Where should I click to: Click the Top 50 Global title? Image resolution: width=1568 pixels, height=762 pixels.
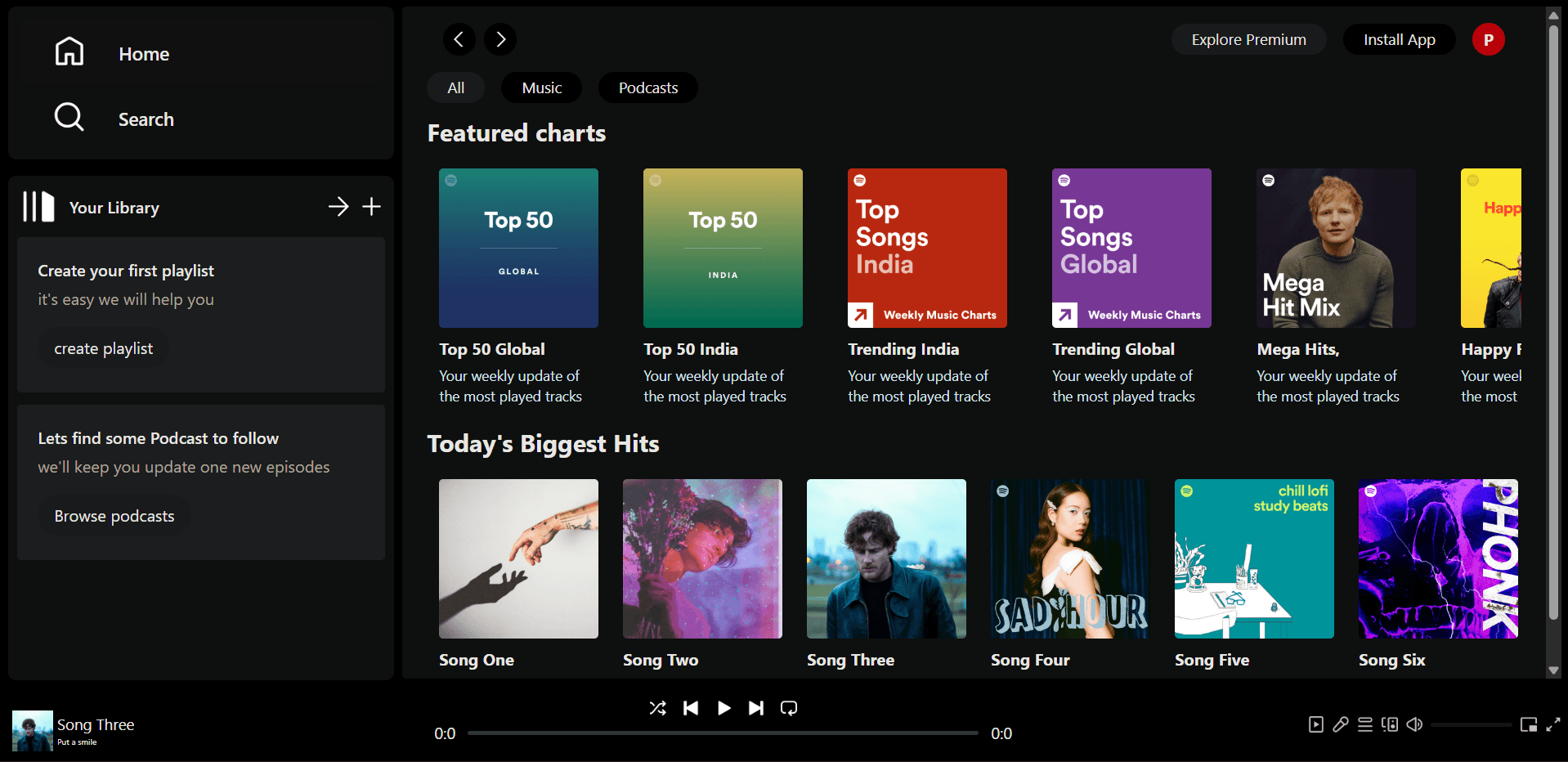pos(492,349)
